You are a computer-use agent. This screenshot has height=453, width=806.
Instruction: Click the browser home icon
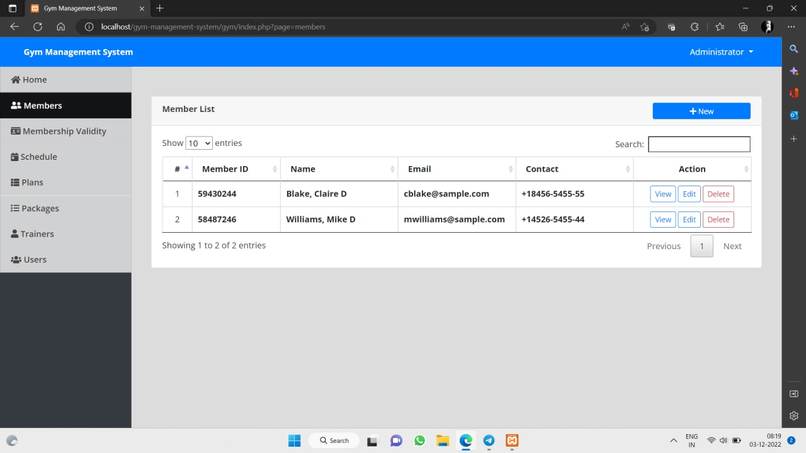(x=61, y=27)
